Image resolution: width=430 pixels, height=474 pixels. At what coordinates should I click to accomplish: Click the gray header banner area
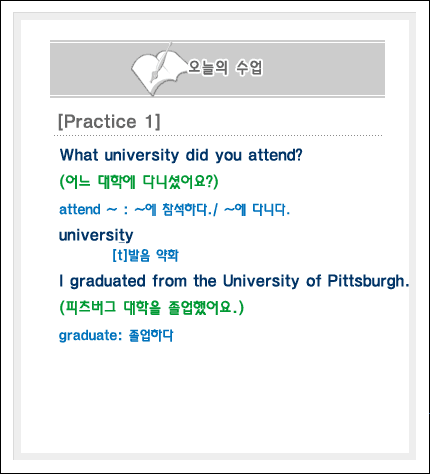pyautogui.click(x=217, y=69)
